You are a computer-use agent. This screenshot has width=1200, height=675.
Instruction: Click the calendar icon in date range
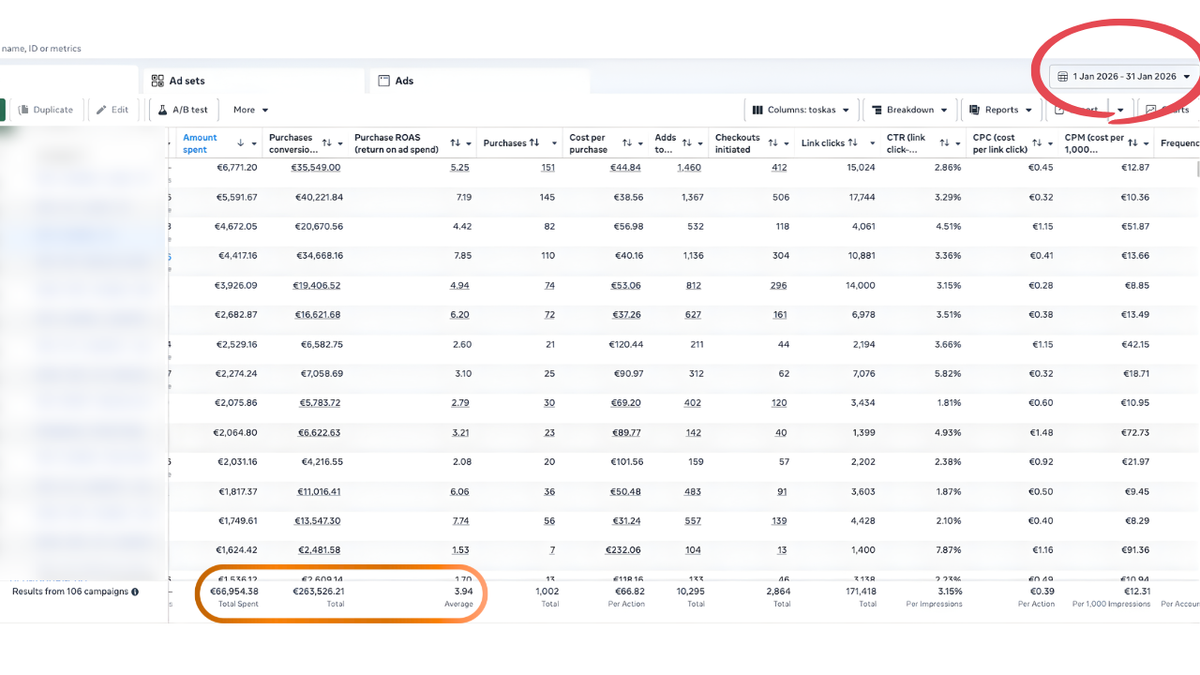click(1062, 76)
